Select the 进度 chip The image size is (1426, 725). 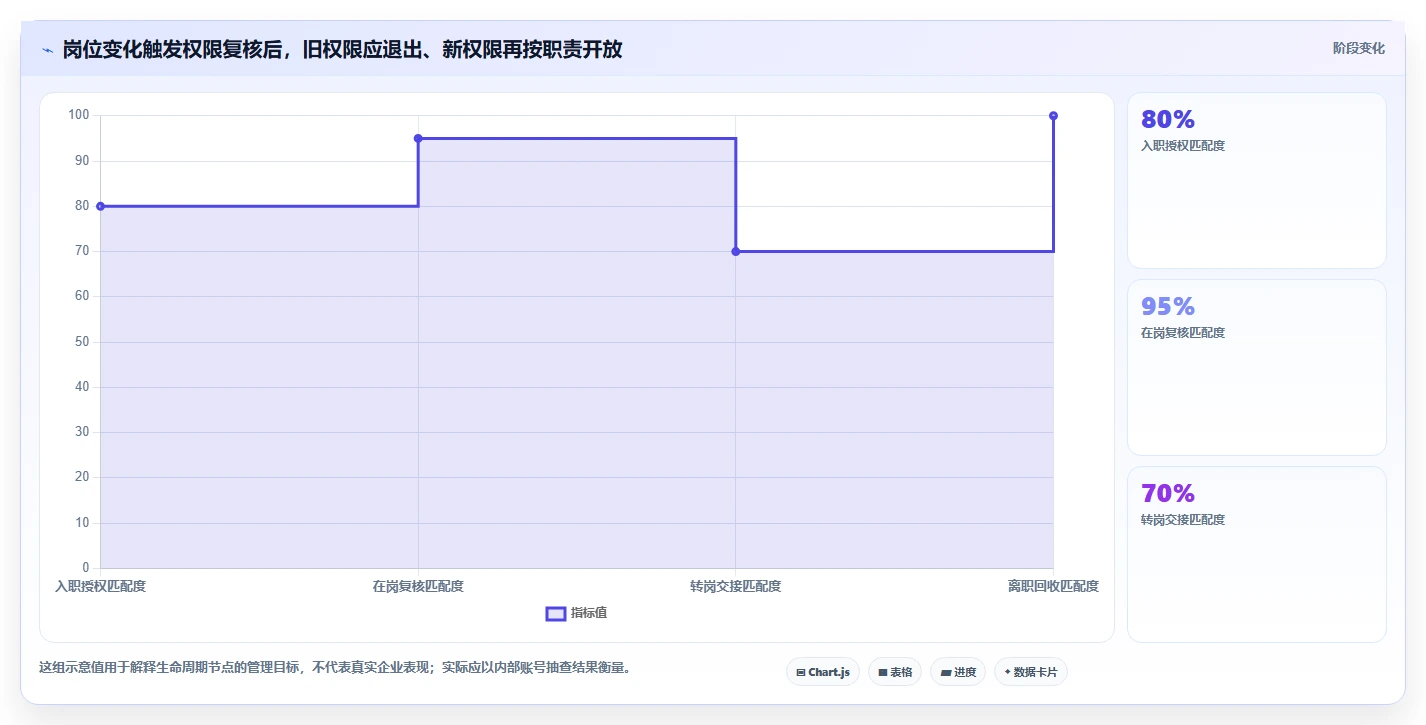tap(958, 672)
